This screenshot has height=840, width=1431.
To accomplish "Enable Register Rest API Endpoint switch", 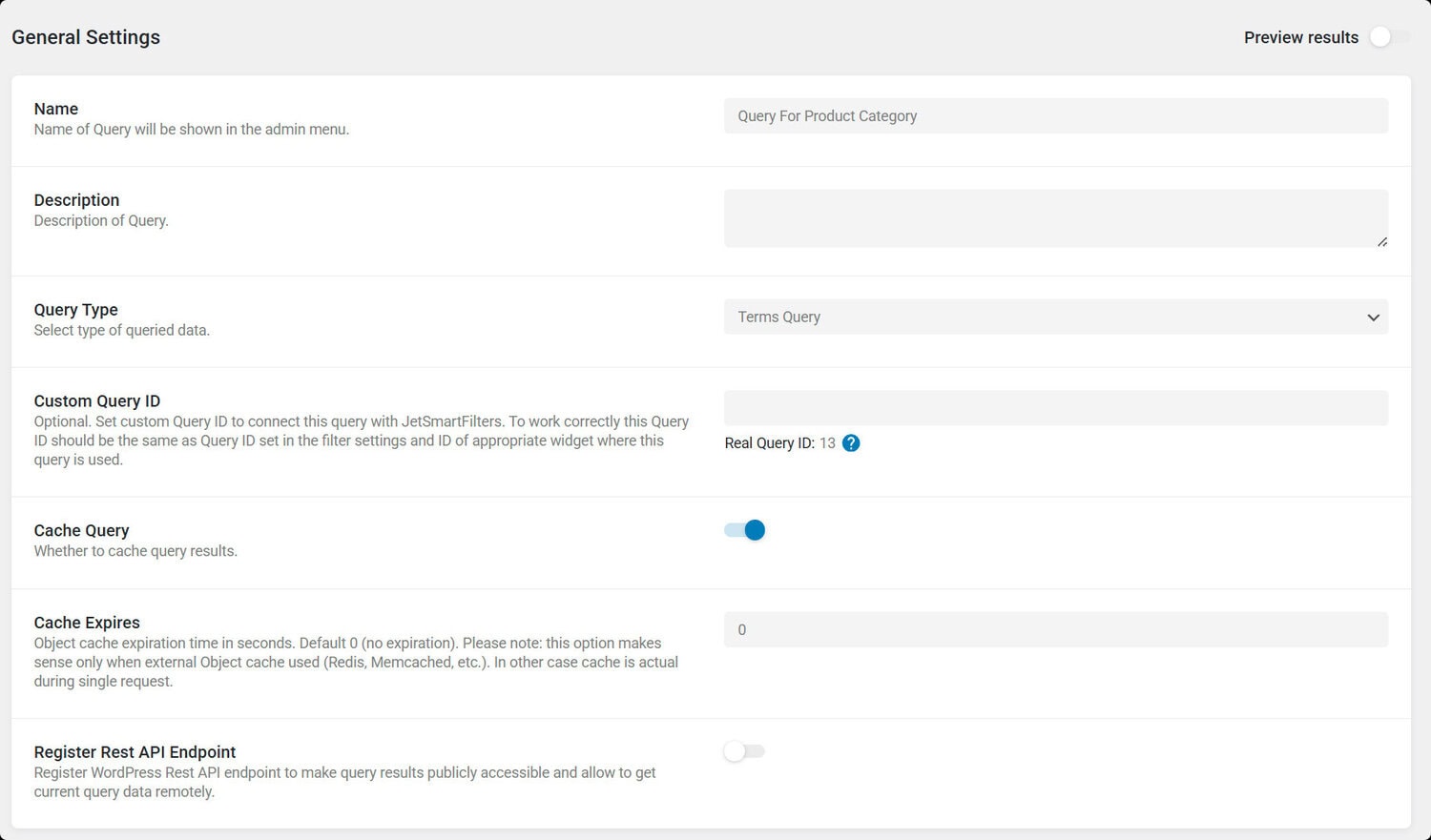I will [744, 751].
